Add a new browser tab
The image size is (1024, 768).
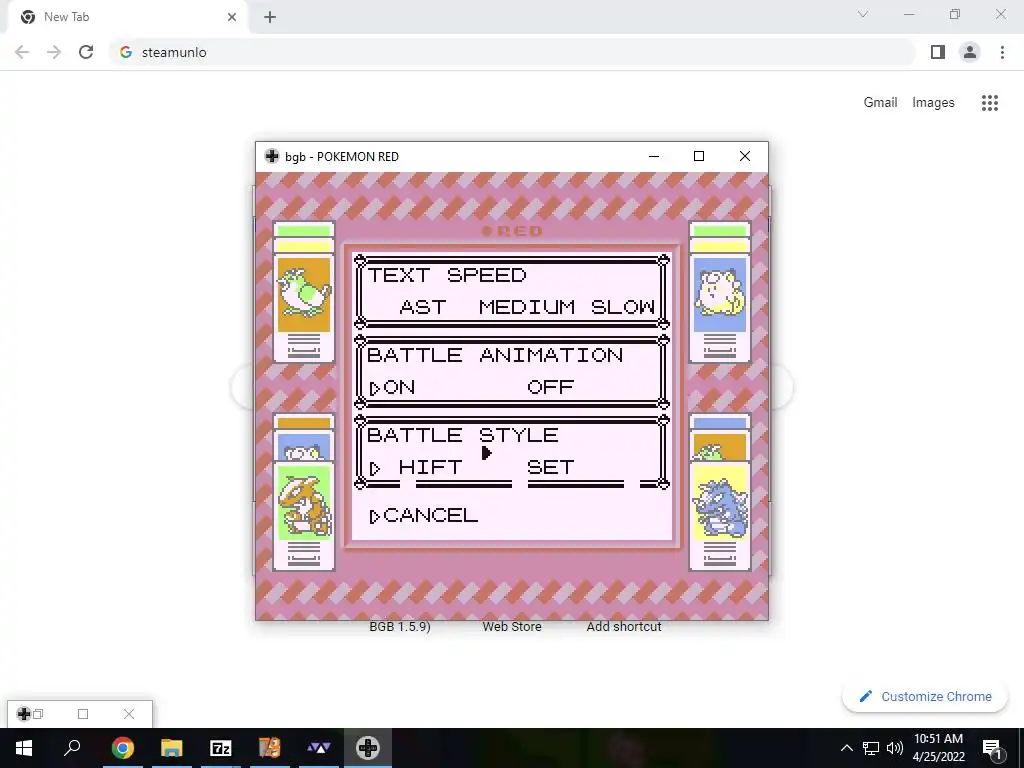(270, 17)
